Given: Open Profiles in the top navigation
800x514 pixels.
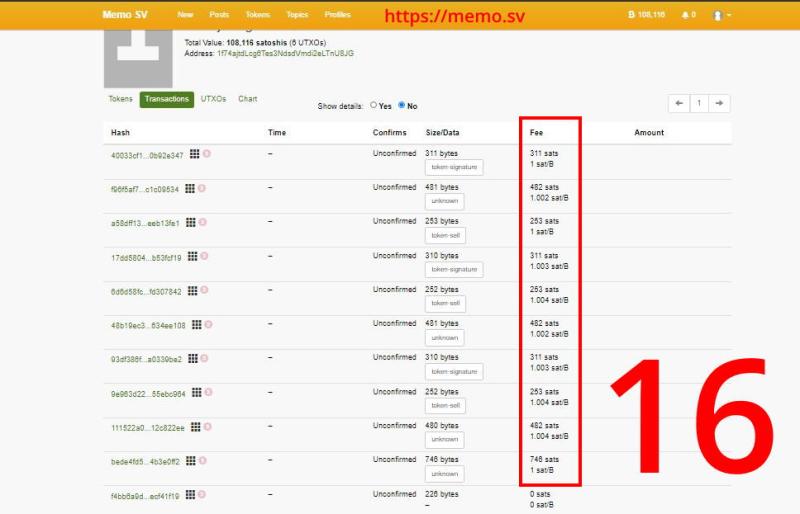Looking at the screenshot, I should point(337,14).
